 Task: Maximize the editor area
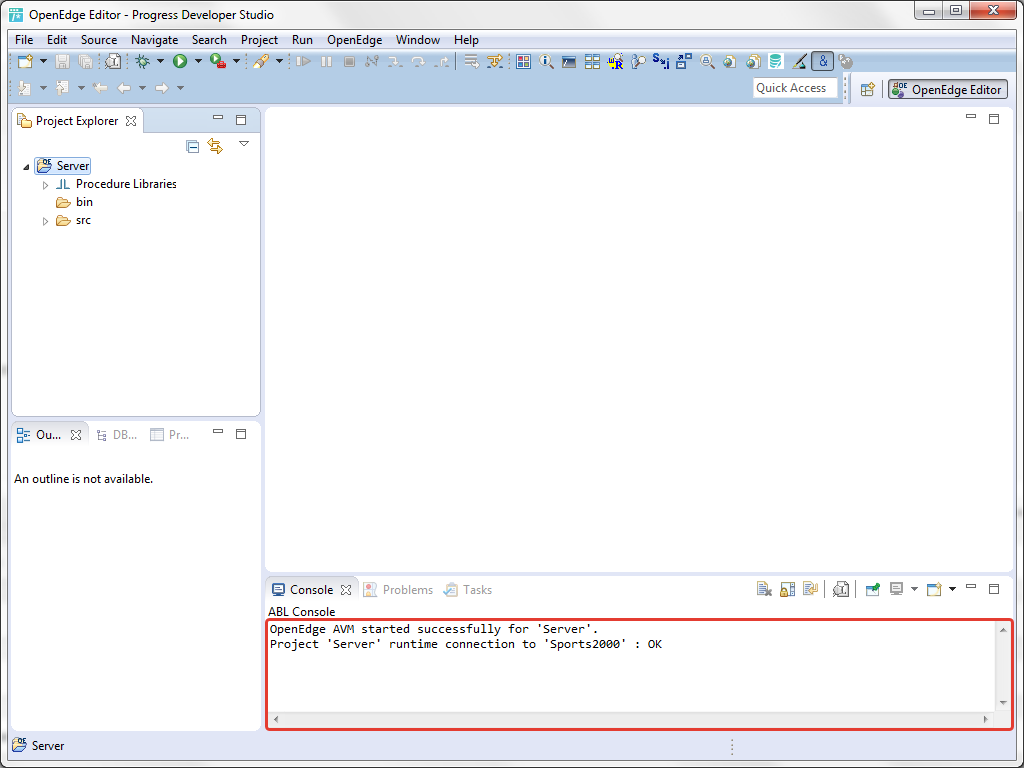tap(994, 118)
